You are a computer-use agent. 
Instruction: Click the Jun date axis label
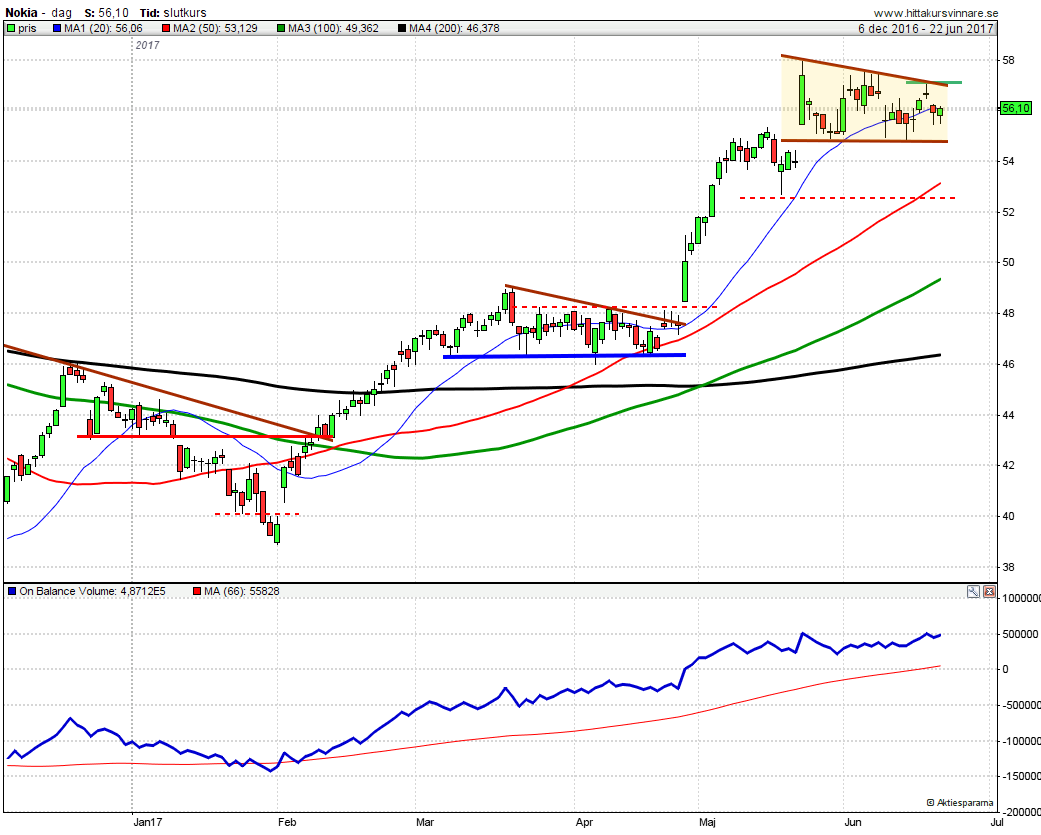[852, 822]
